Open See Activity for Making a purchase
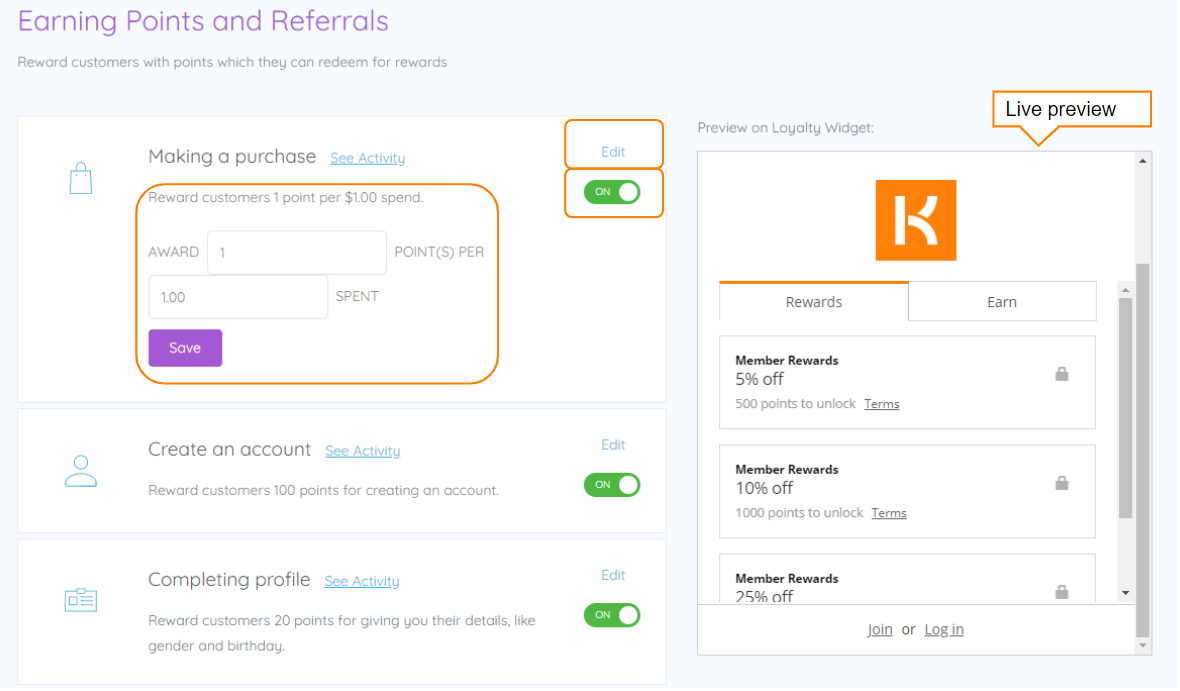Viewport: 1180px width, 691px height. coord(367,158)
